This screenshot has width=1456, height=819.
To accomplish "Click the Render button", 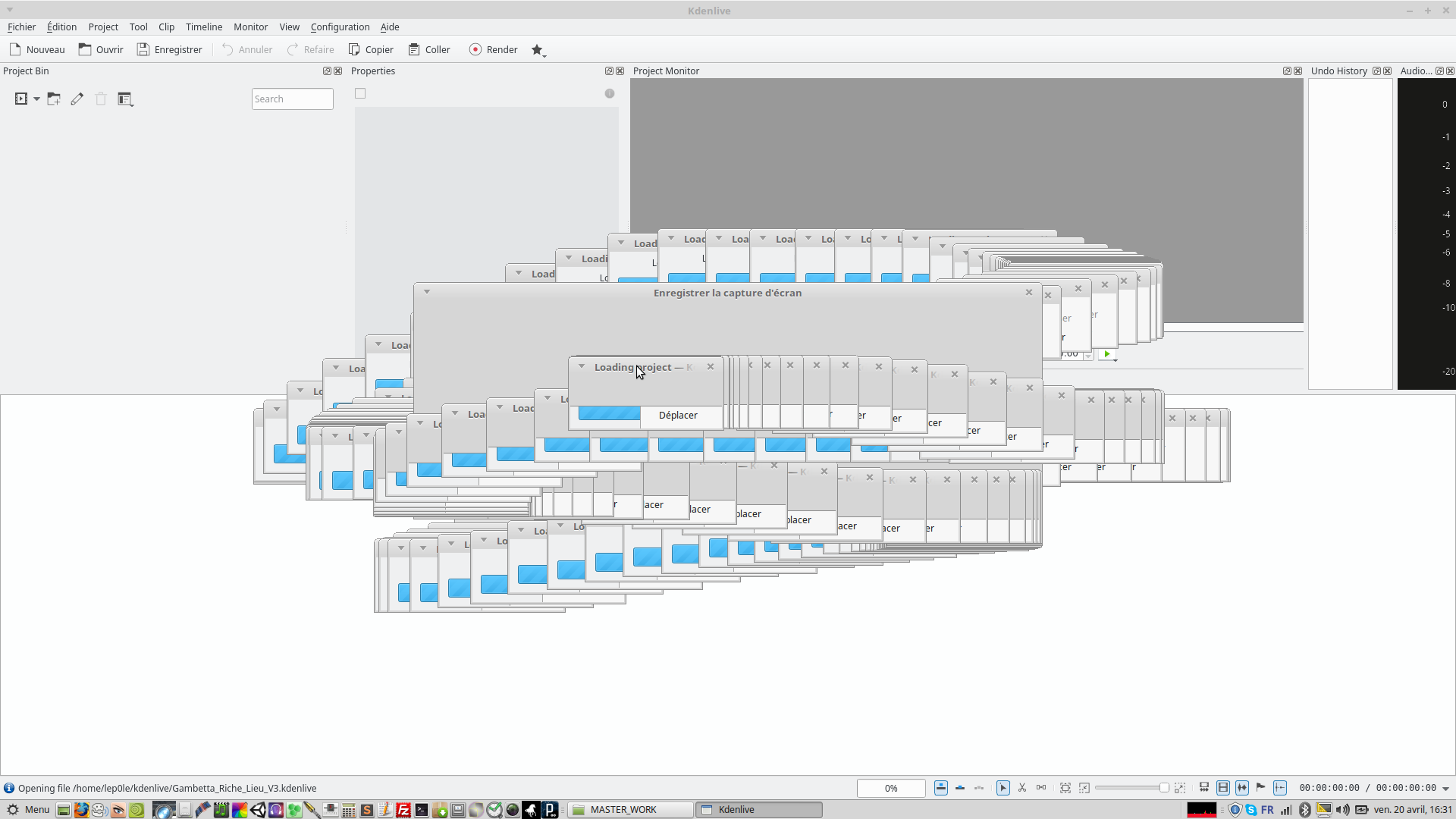I will coord(493,50).
